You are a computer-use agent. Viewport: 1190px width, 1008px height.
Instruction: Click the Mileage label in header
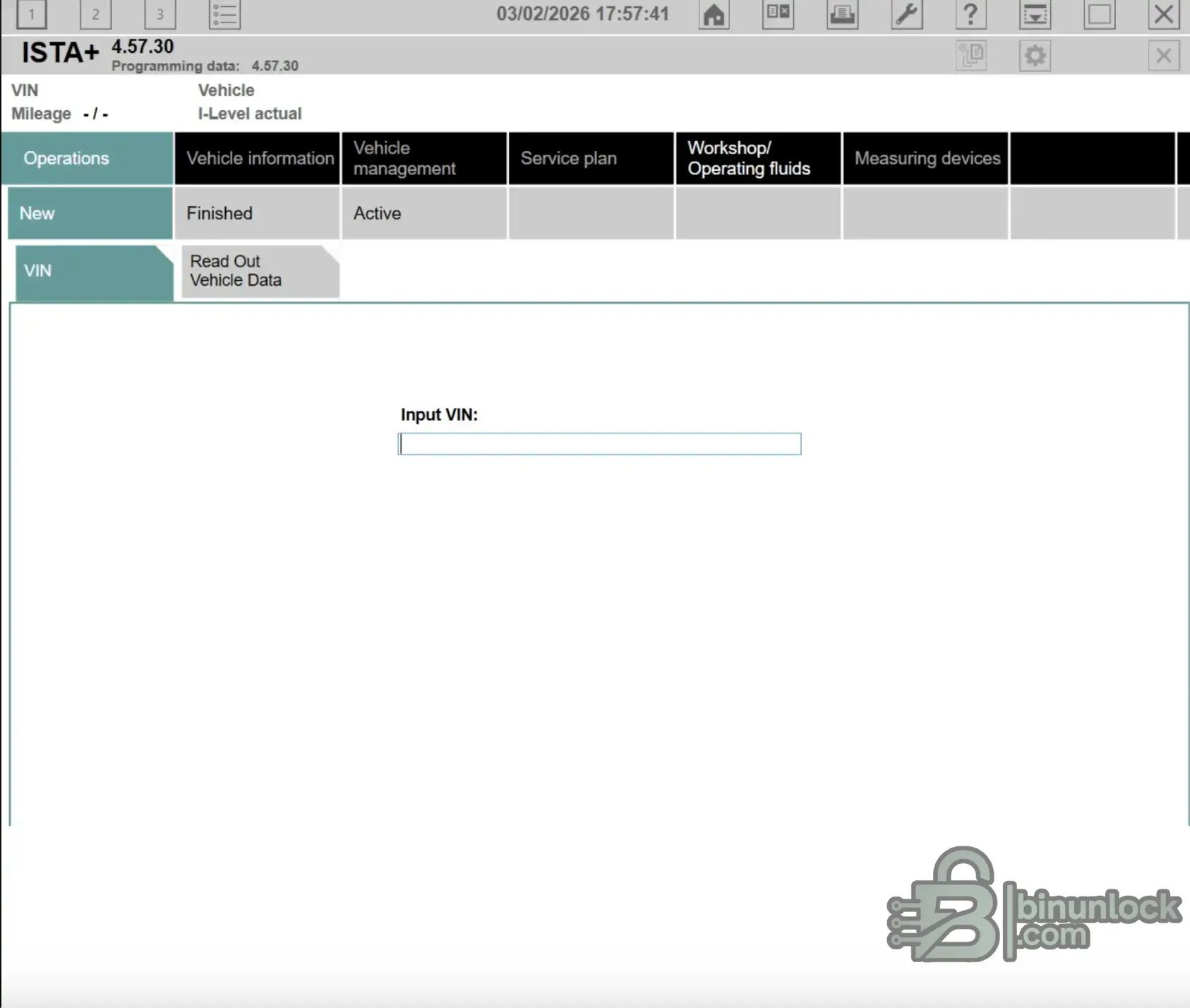coord(41,114)
